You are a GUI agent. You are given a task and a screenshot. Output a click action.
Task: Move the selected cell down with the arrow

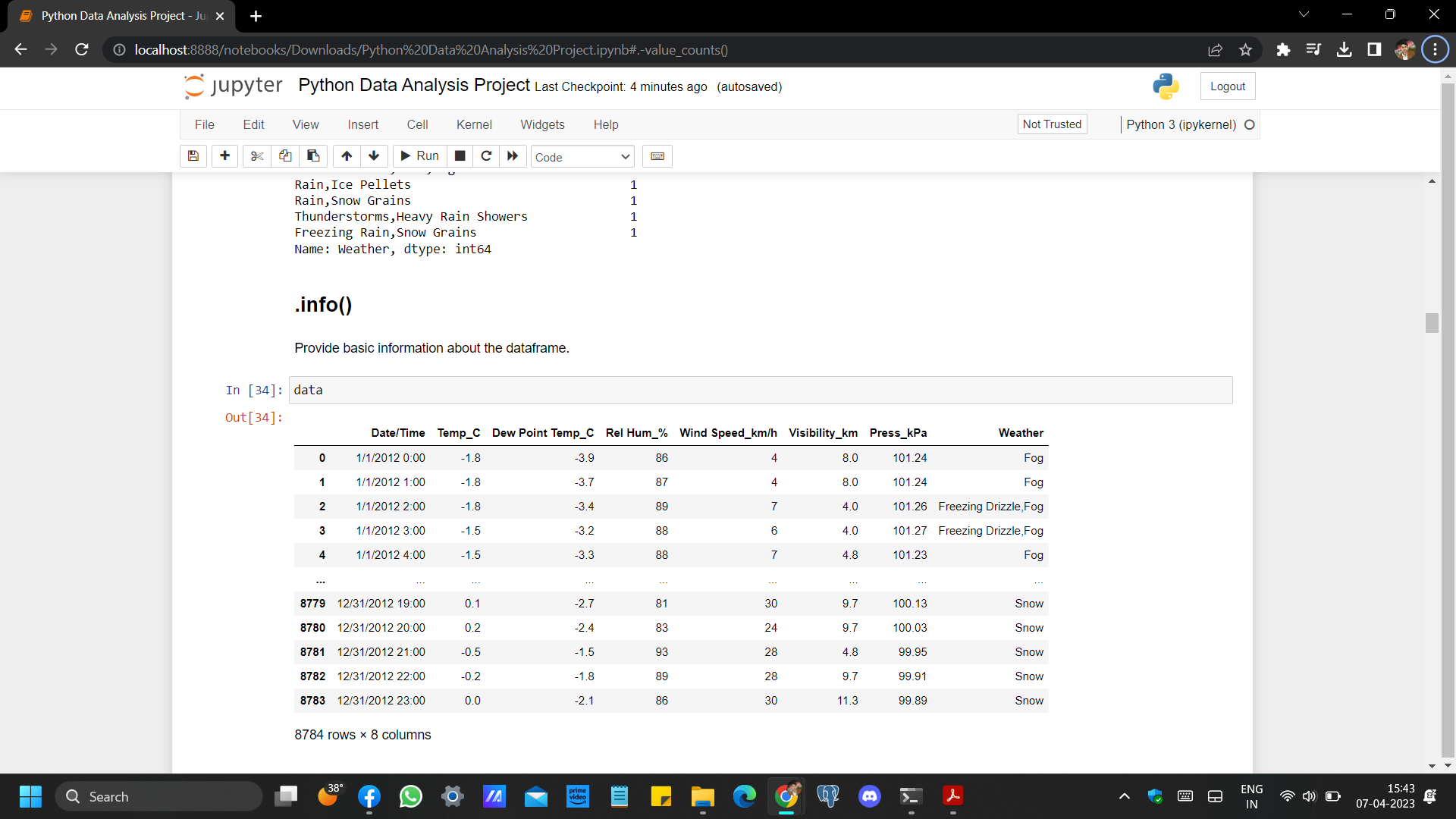[374, 156]
